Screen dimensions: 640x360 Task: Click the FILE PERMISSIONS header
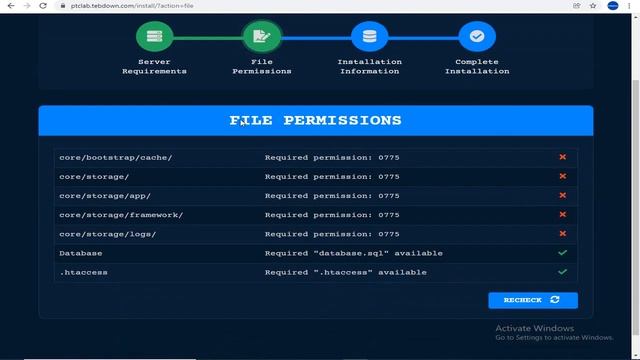click(316, 120)
